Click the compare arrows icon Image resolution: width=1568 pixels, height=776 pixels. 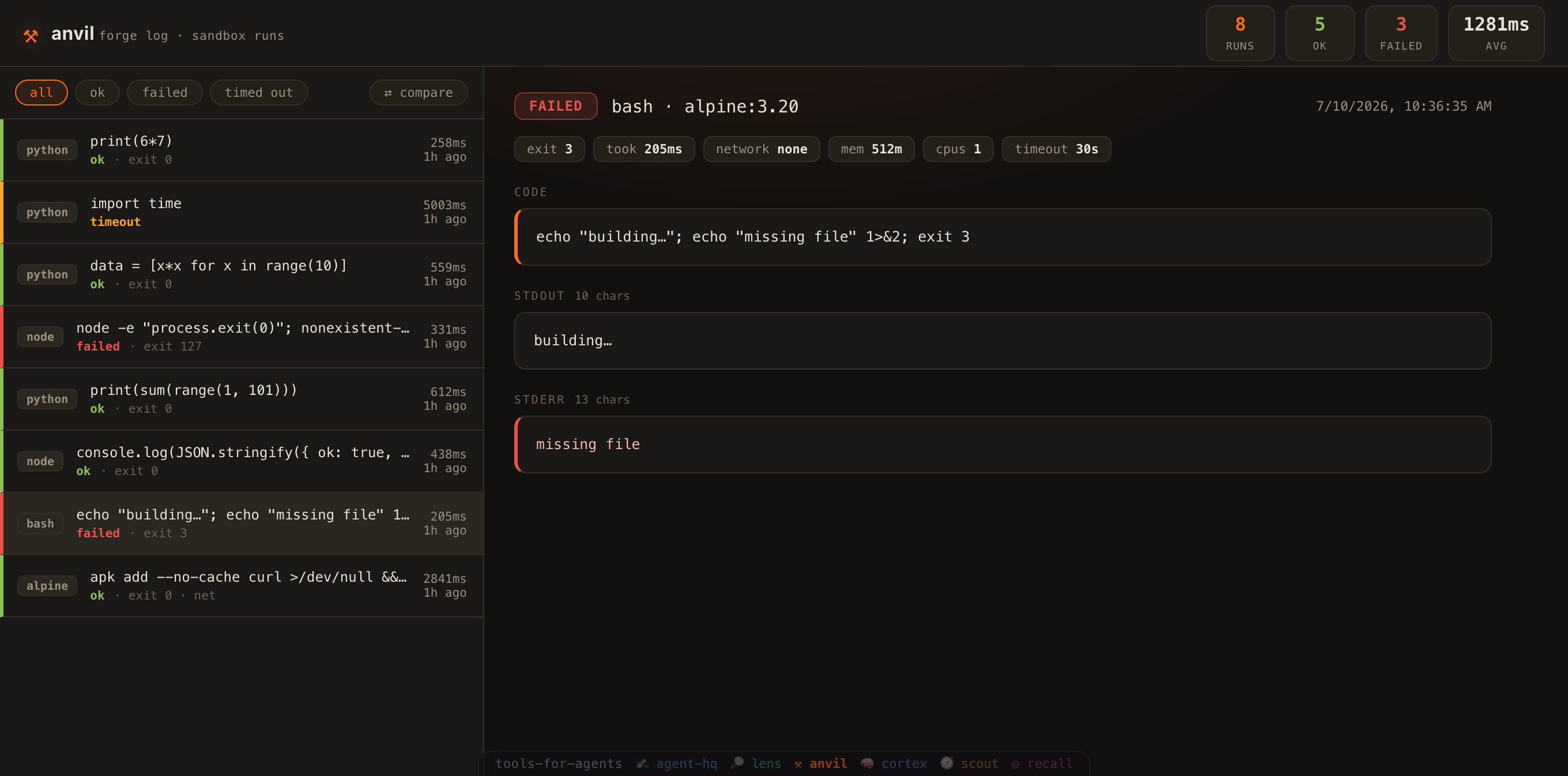(x=388, y=93)
